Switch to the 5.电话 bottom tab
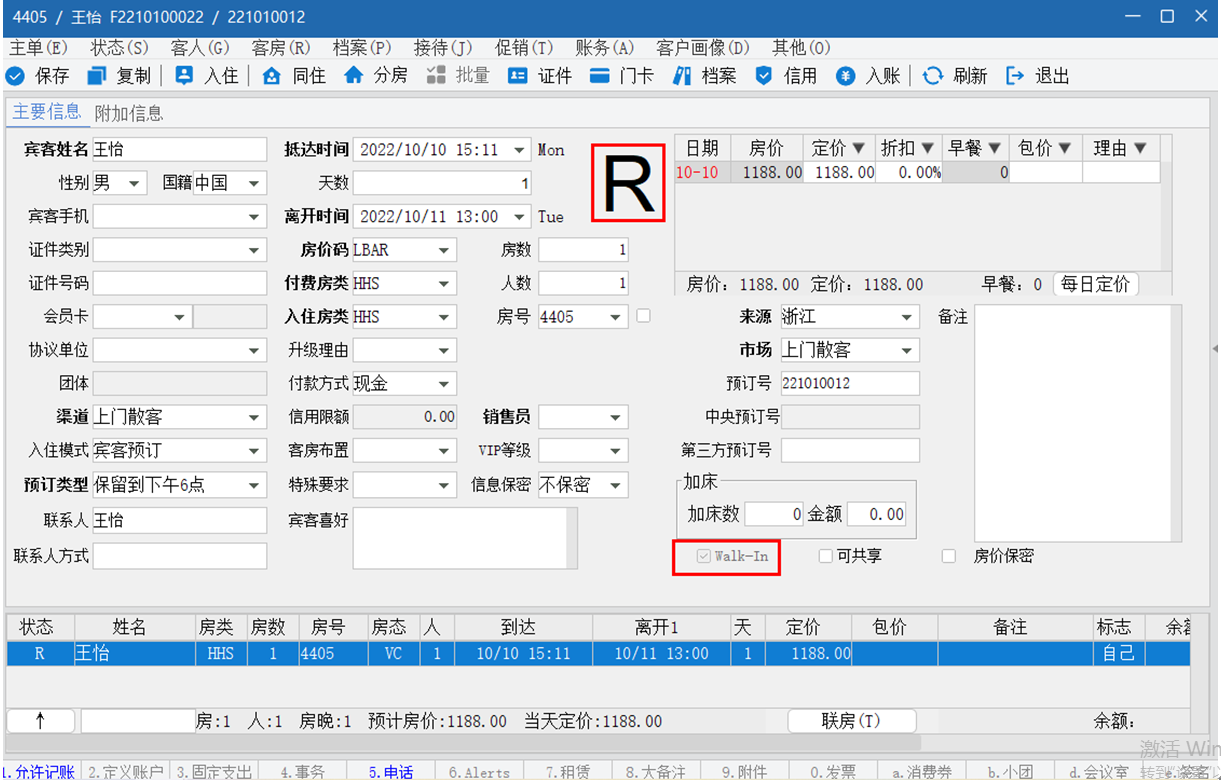 click(391, 771)
